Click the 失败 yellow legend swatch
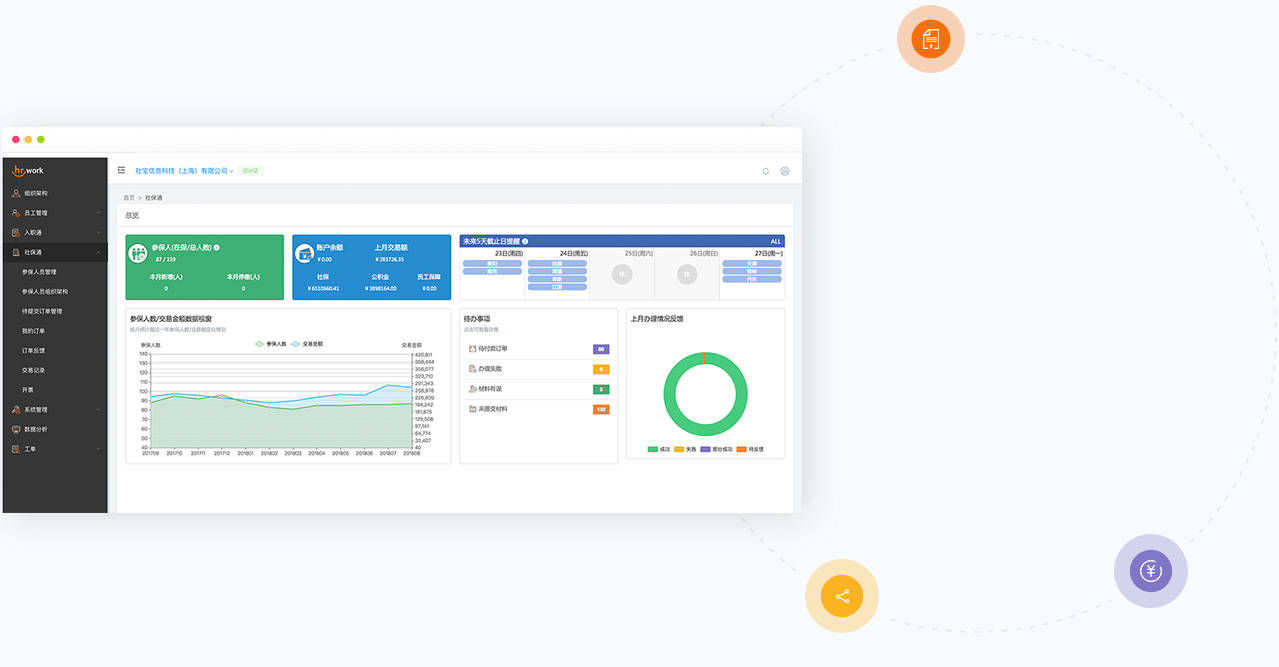 click(679, 450)
